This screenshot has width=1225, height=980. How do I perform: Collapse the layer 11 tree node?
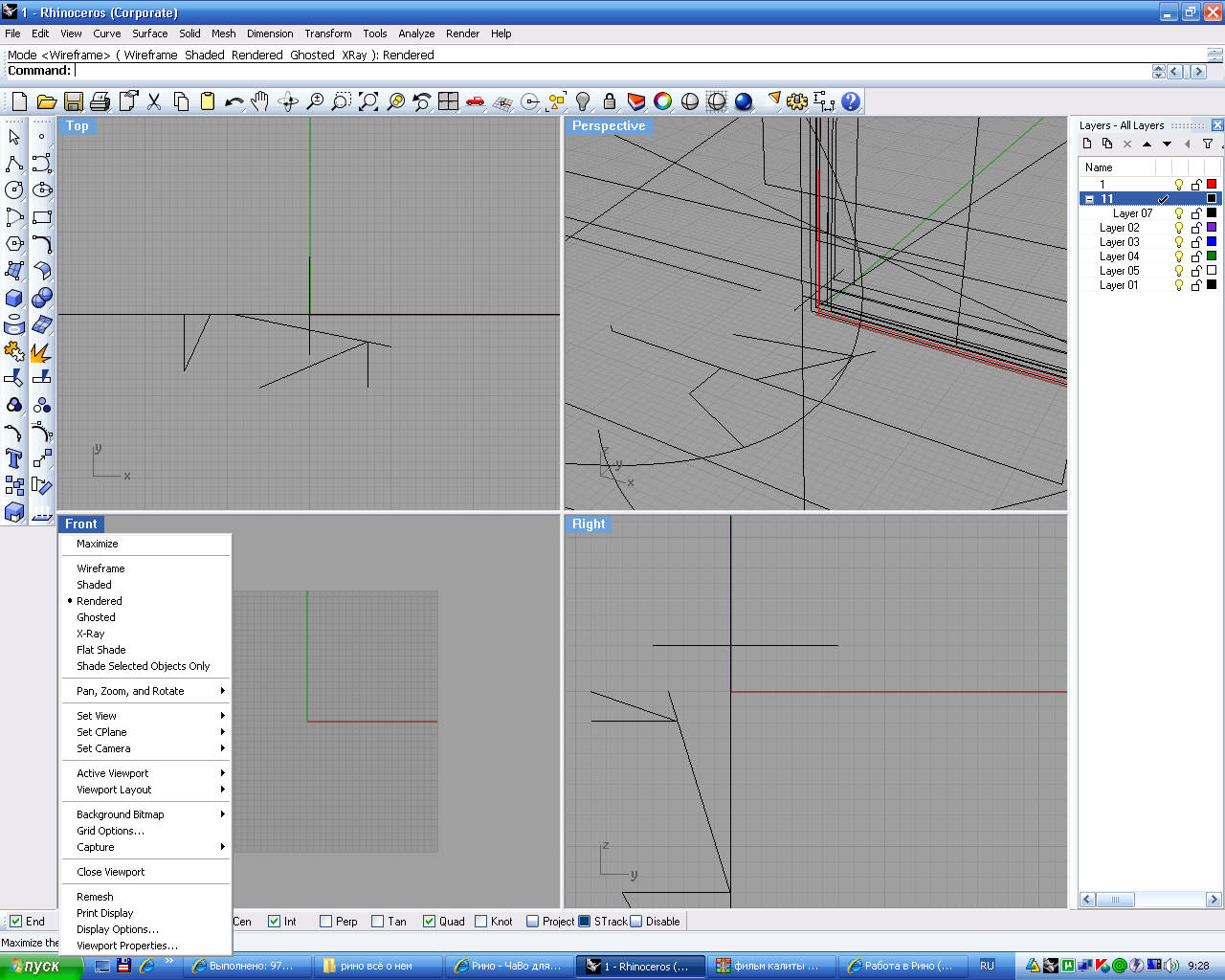tap(1089, 199)
